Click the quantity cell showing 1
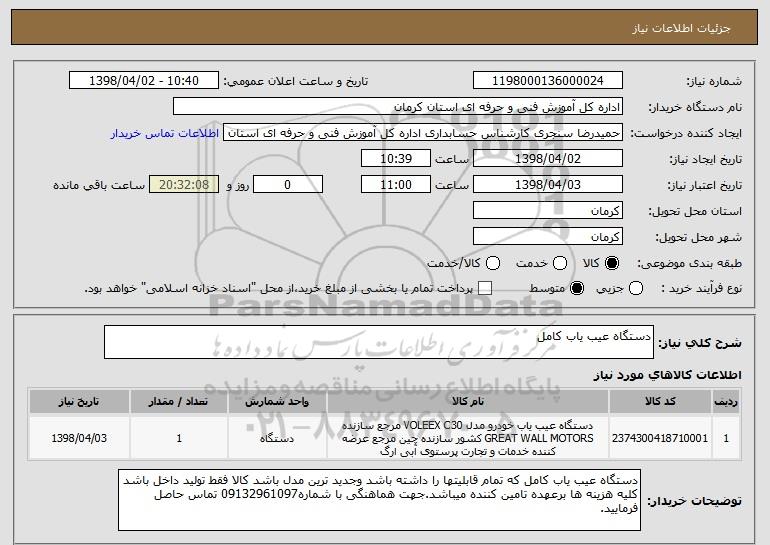The width and height of the screenshot is (770, 545). pos(179,438)
